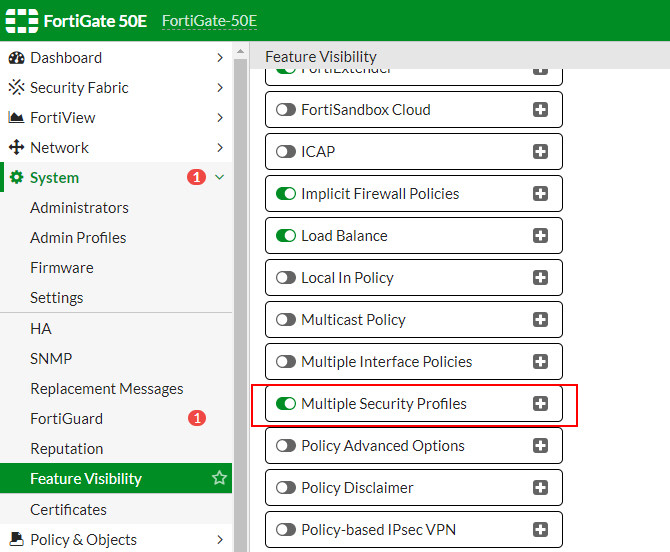
Task: Expand the Network menu chevron
Action: [220, 147]
